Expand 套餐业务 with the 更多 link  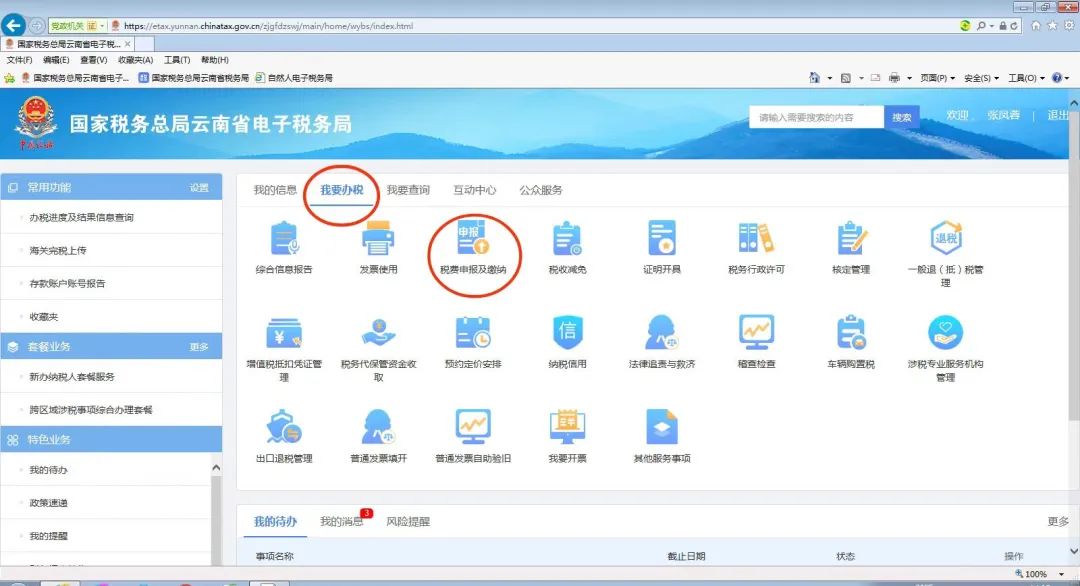(199, 346)
